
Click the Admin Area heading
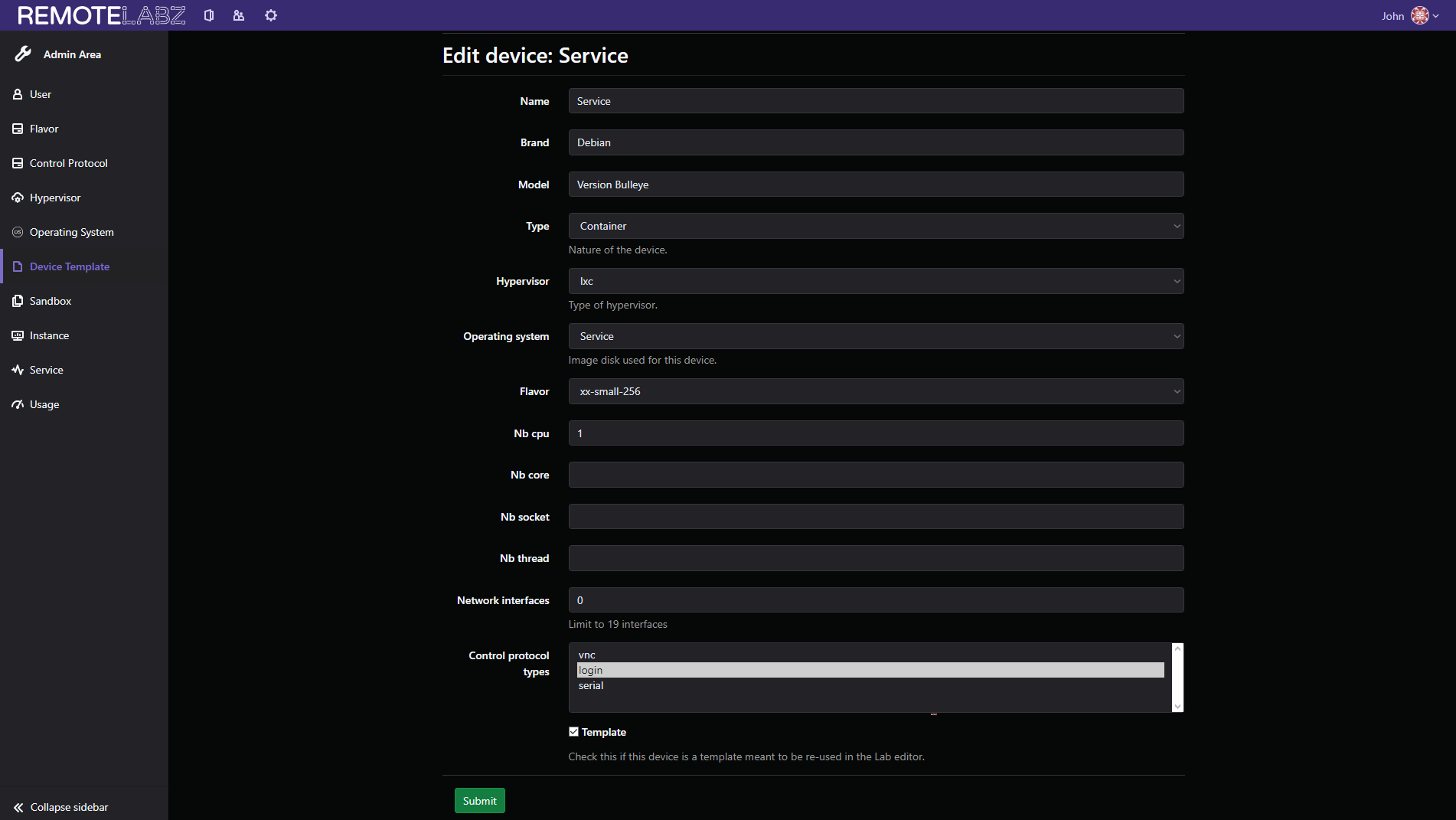(x=72, y=54)
